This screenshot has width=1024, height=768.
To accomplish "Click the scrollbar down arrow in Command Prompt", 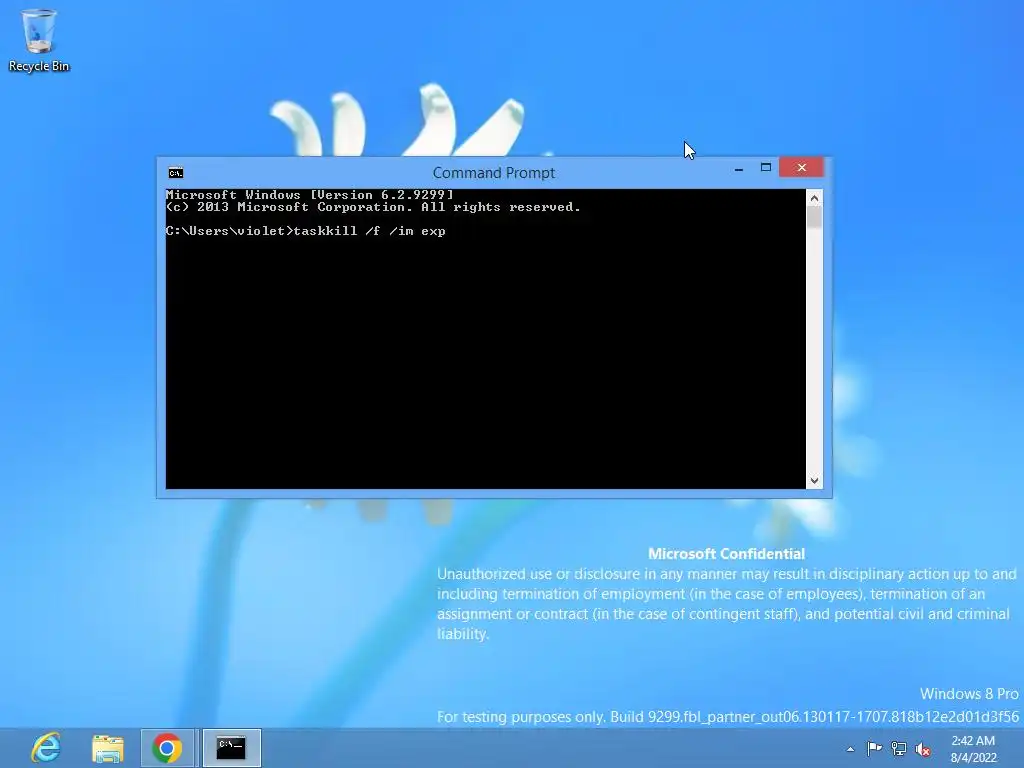I will [x=814, y=481].
